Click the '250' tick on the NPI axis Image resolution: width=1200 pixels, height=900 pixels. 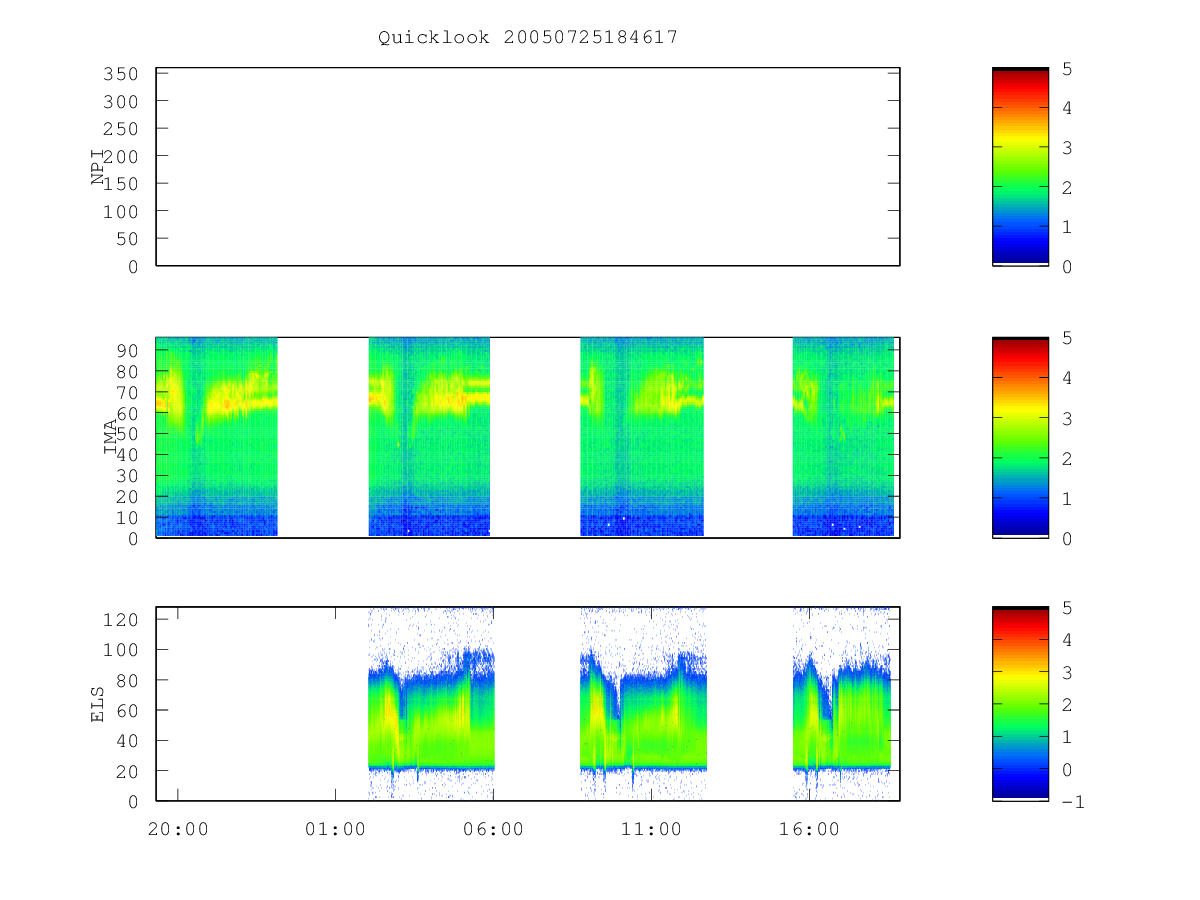pos(122,129)
